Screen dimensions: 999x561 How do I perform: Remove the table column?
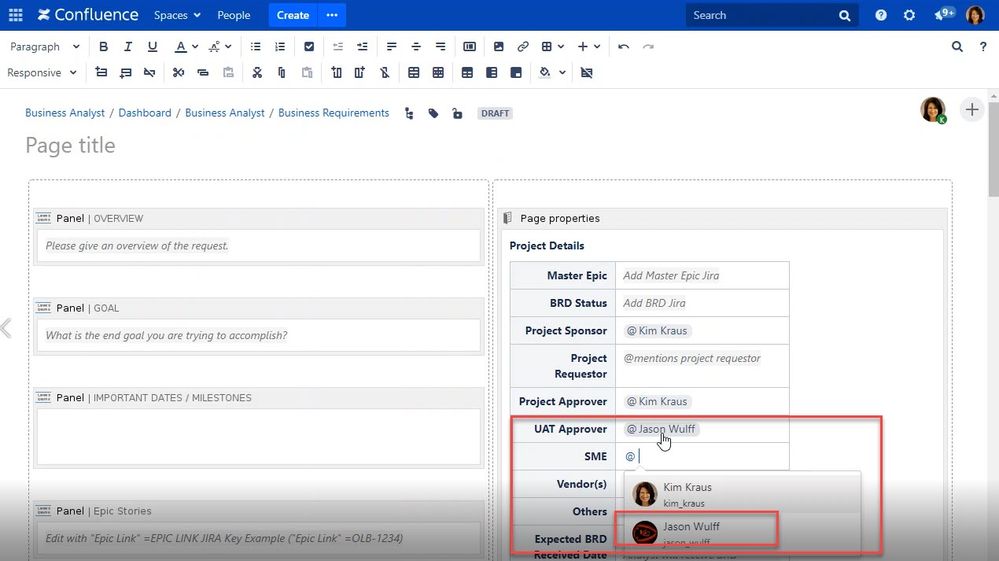[x=384, y=73]
